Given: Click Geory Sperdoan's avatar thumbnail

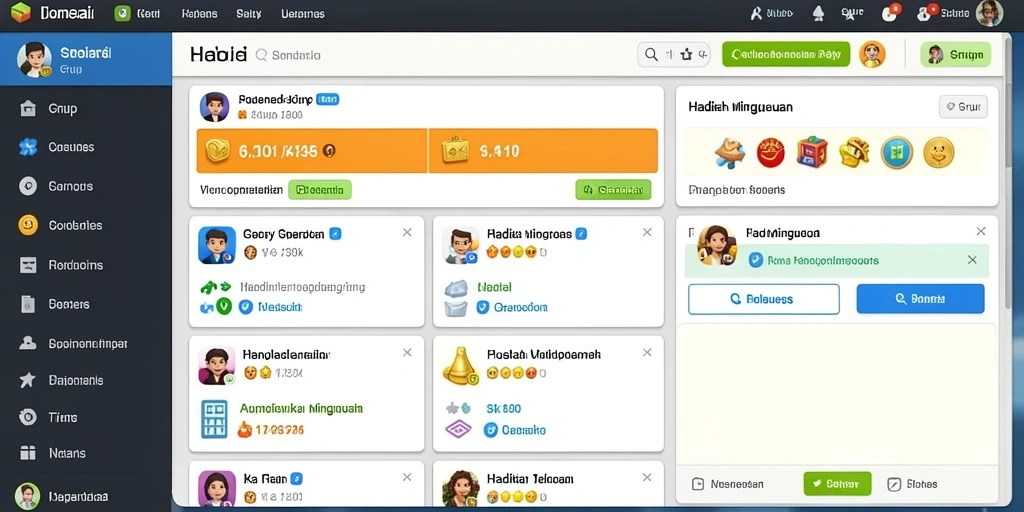Looking at the screenshot, I should [217, 245].
